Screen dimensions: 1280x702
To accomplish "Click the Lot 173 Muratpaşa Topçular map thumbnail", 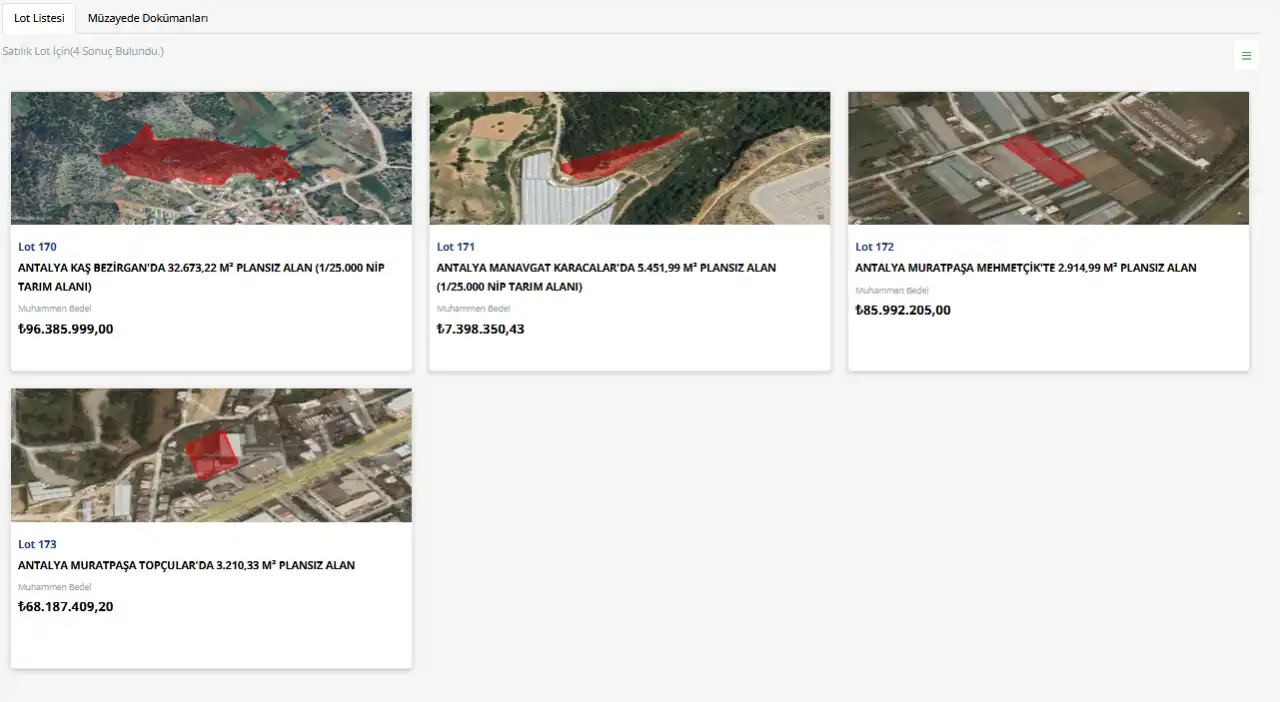I will click(210, 454).
